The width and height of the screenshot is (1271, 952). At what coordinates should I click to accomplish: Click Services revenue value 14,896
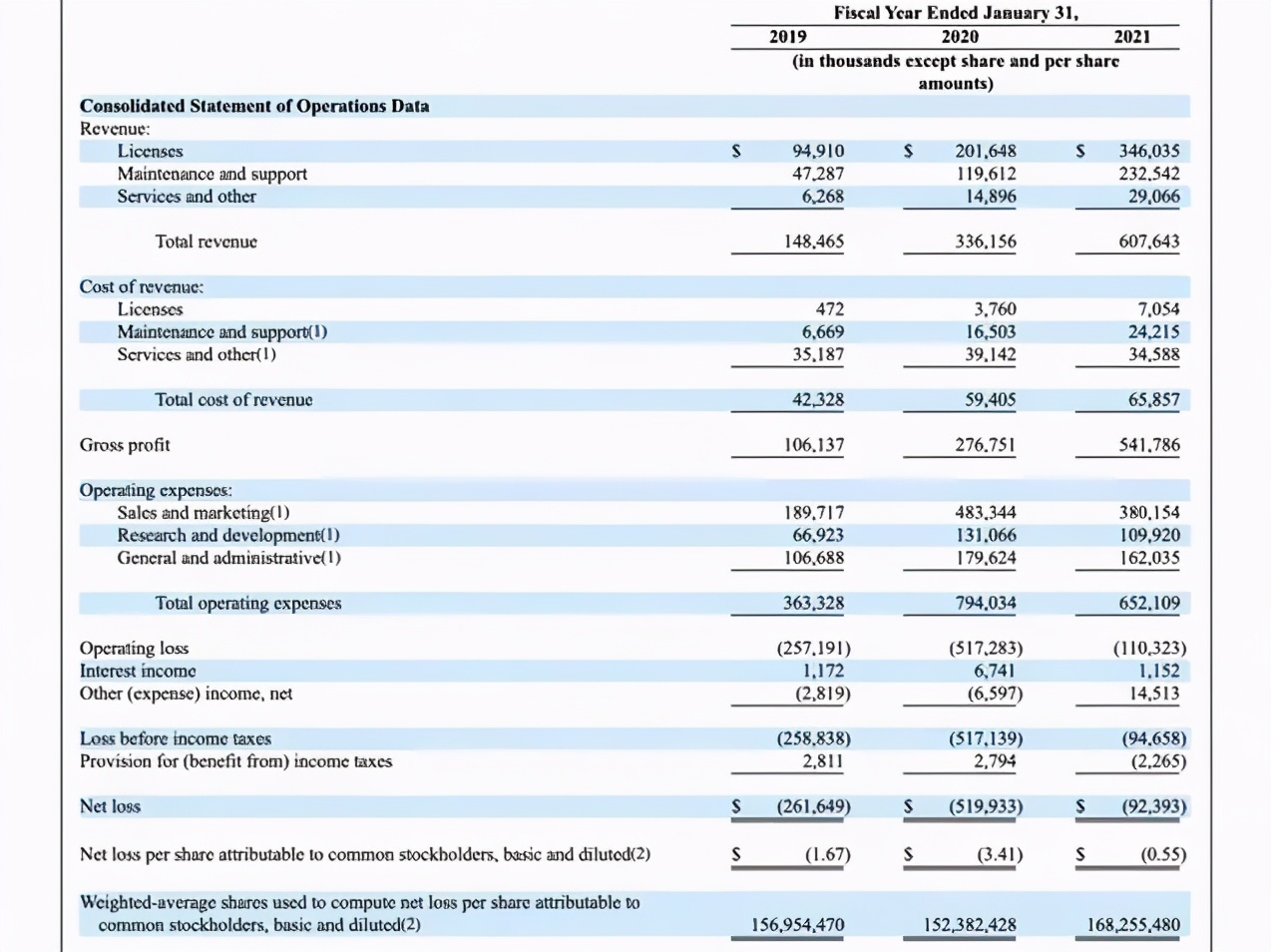click(991, 197)
